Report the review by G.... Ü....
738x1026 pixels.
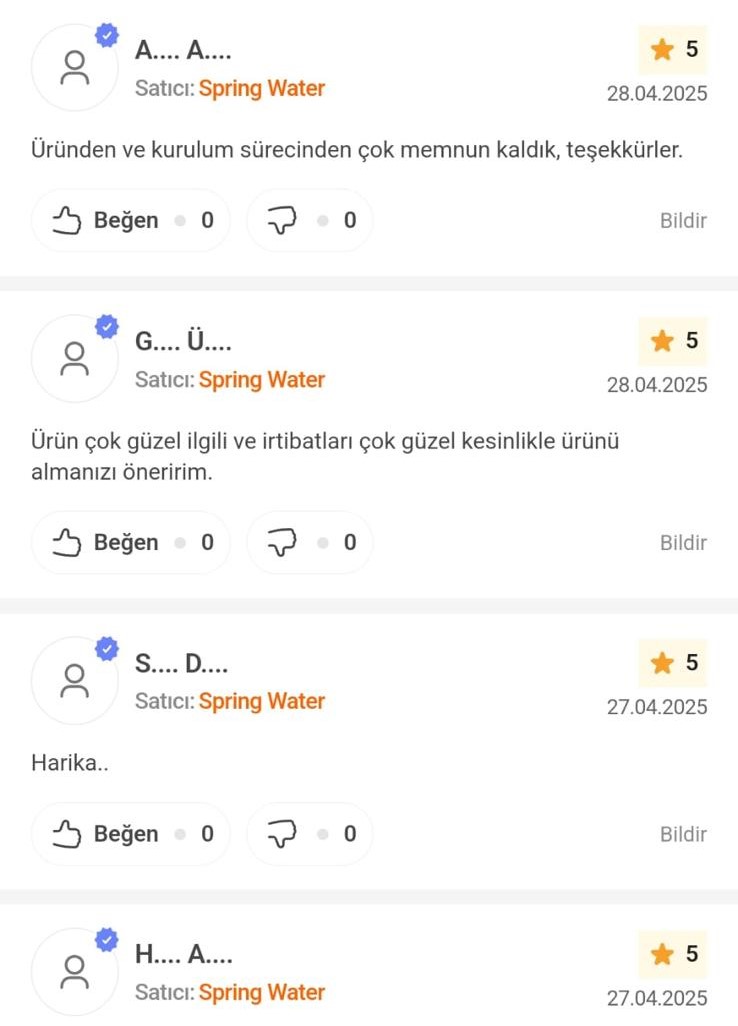coord(683,542)
